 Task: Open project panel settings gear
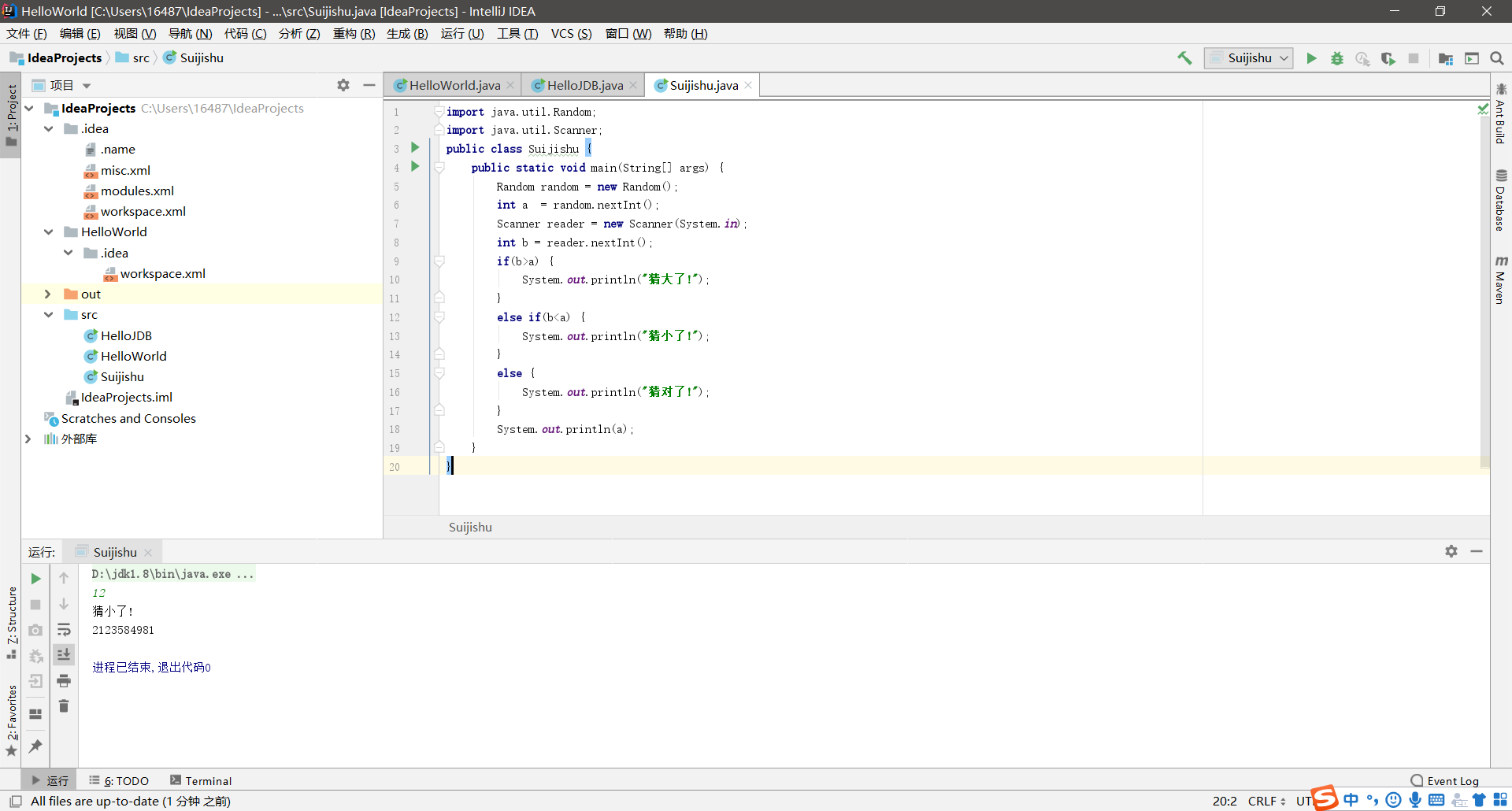coord(343,85)
